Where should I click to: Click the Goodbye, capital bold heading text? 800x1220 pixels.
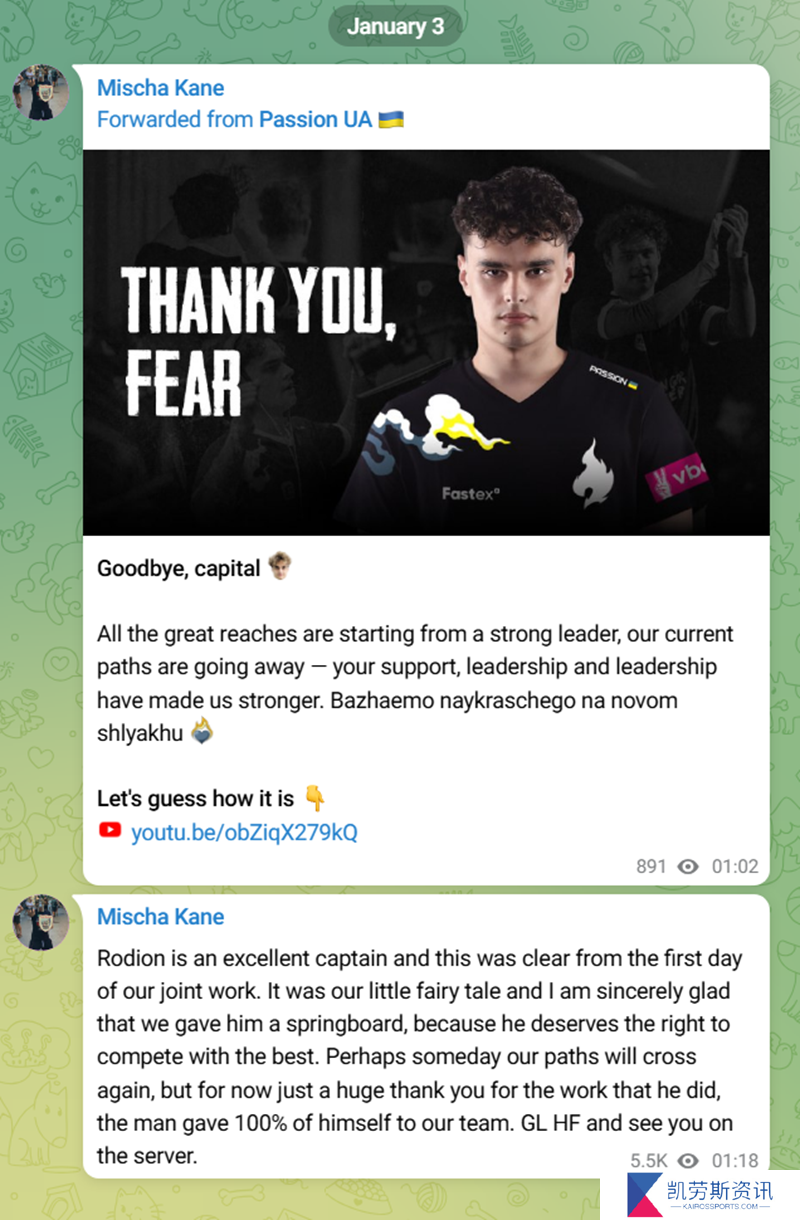click(x=179, y=568)
